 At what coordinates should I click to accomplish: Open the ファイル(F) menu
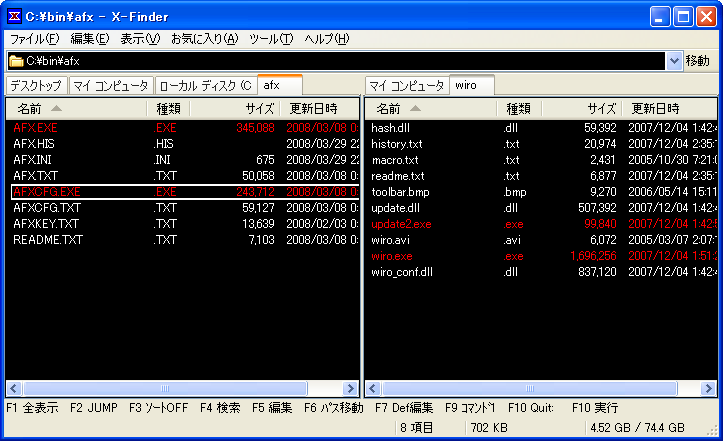(x=34, y=39)
